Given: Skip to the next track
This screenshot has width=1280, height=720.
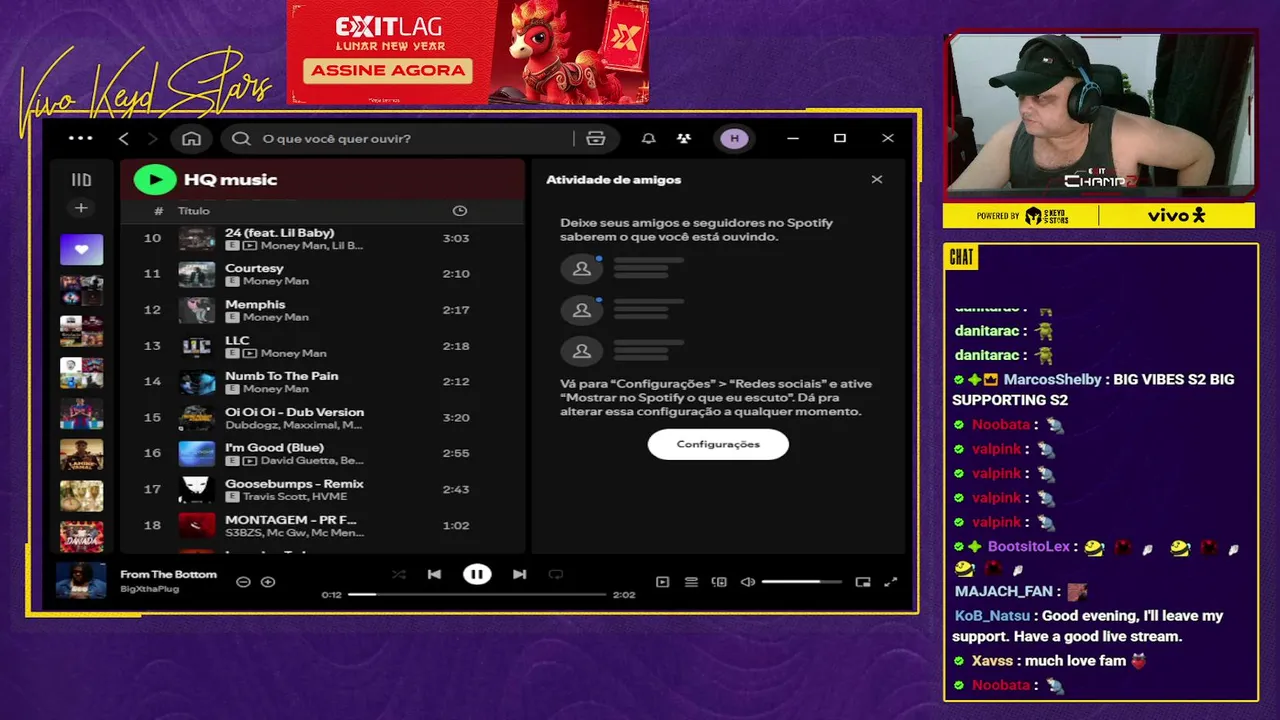Looking at the screenshot, I should (x=519, y=574).
